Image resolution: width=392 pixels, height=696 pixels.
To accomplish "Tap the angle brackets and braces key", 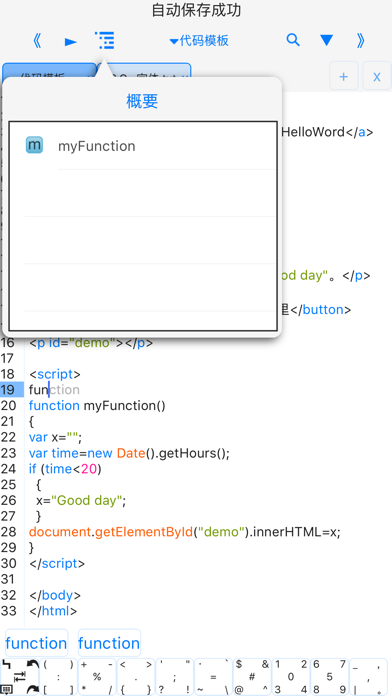I will coord(136,677).
